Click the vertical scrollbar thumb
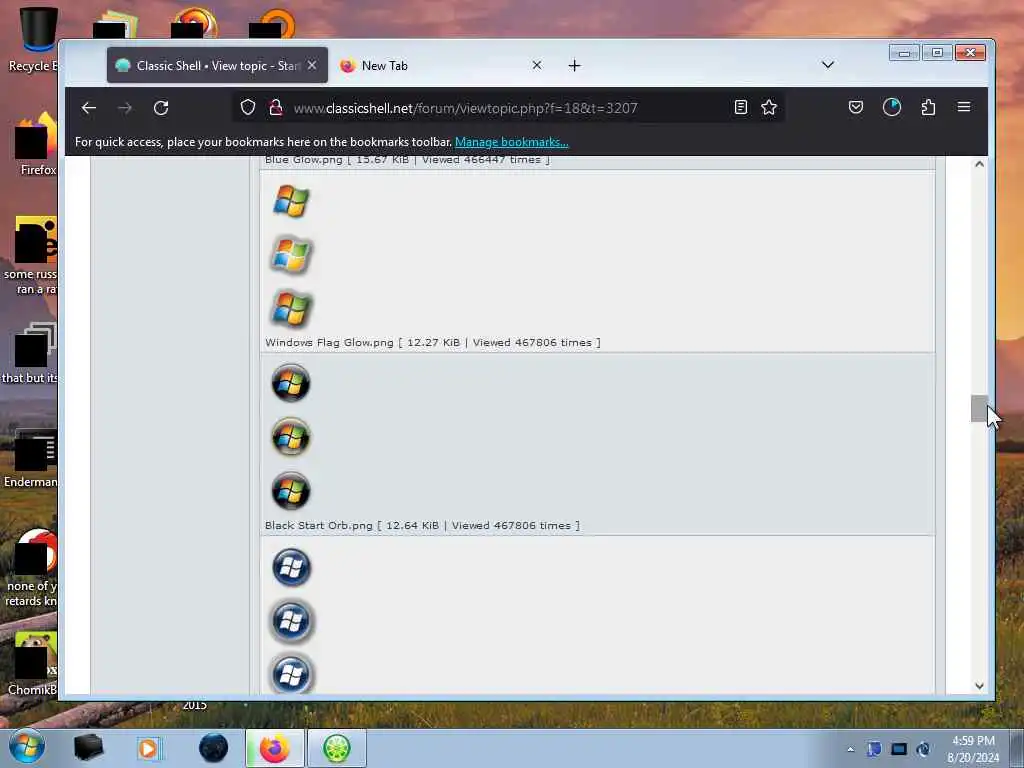 pyautogui.click(x=979, y=409)
